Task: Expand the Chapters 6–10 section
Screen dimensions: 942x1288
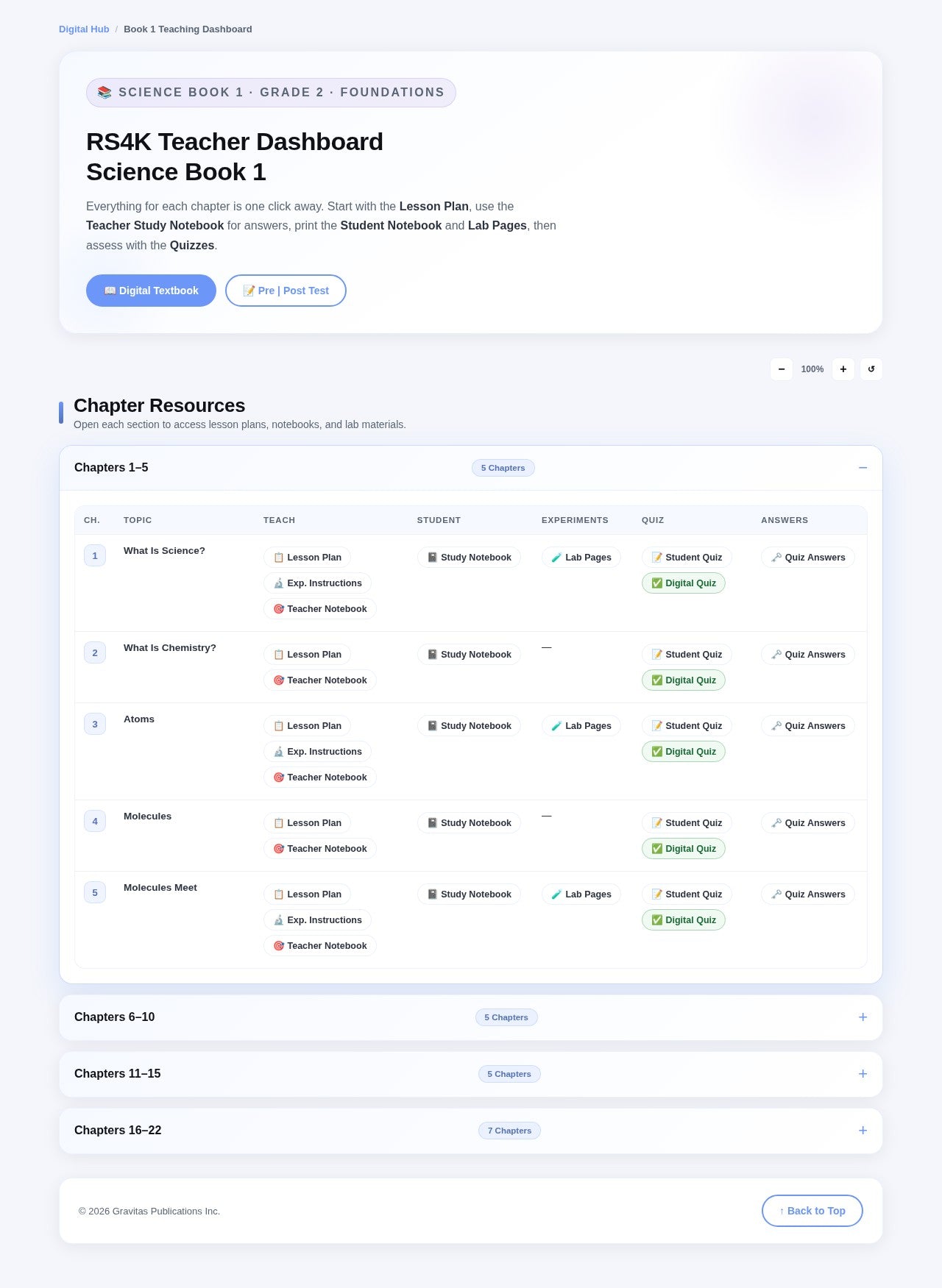Action: pos(471,1017)
